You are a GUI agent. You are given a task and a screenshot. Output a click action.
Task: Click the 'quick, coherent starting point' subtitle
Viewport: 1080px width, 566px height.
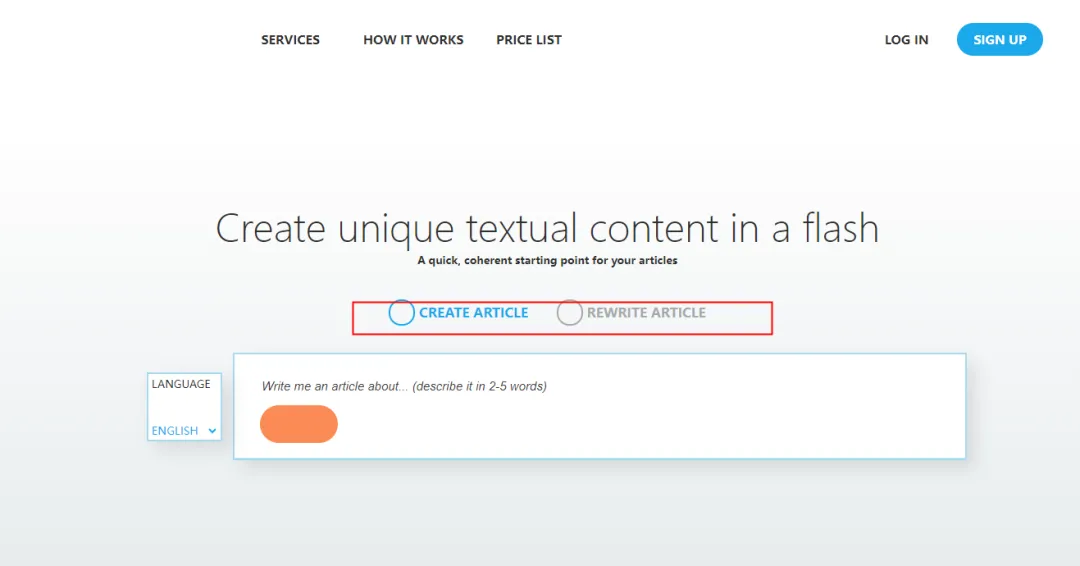coord(547,261)
